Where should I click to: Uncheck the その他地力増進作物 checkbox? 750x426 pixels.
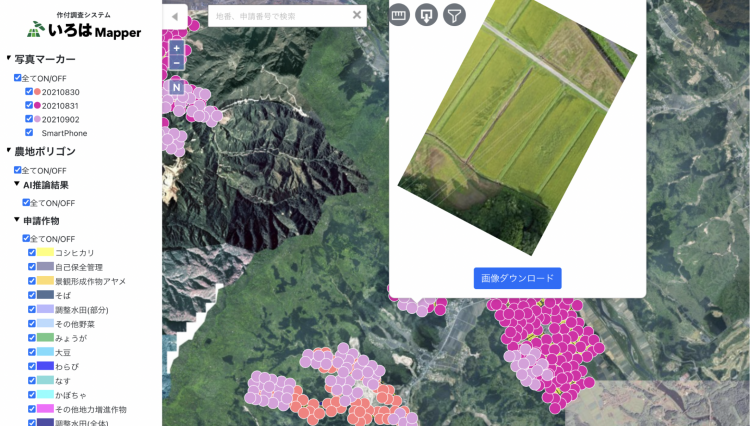click(32, 409)
